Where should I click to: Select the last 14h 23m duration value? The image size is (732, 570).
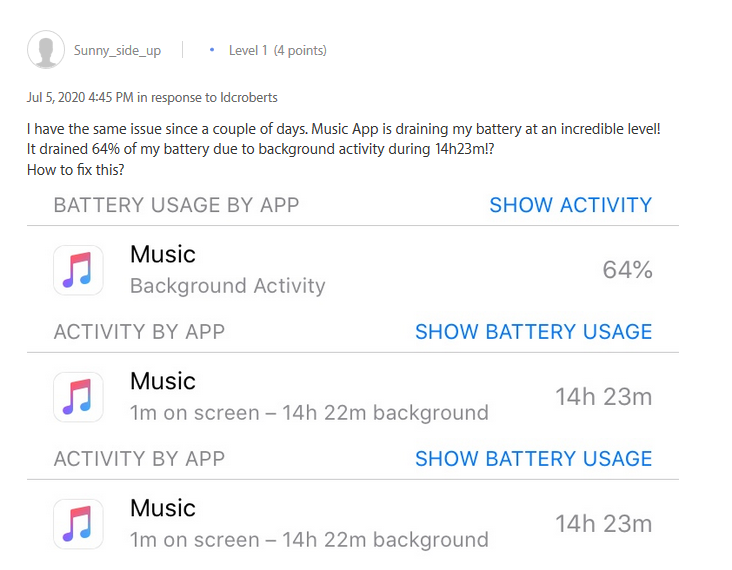(603, 524)
